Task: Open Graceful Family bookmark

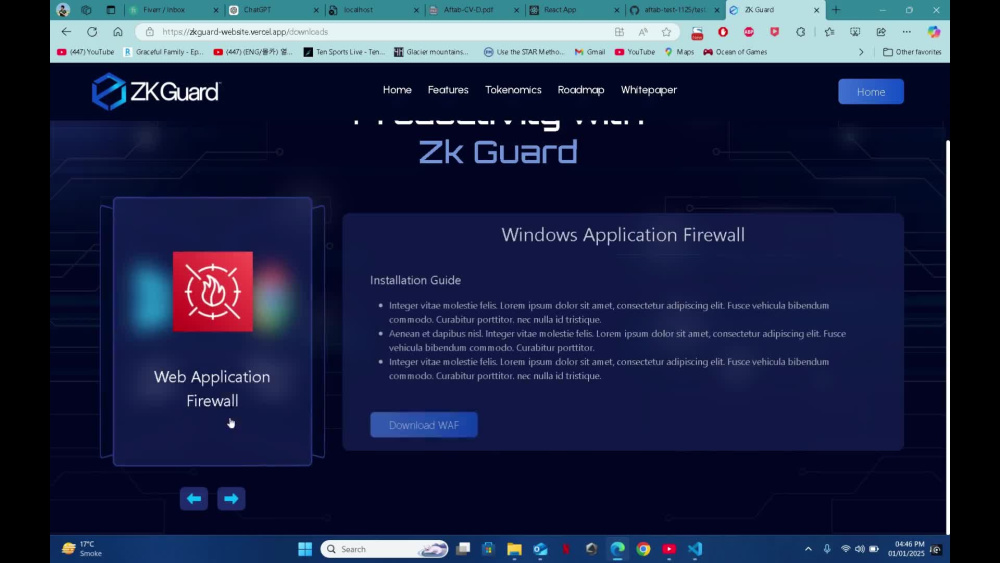Action: 163,52
